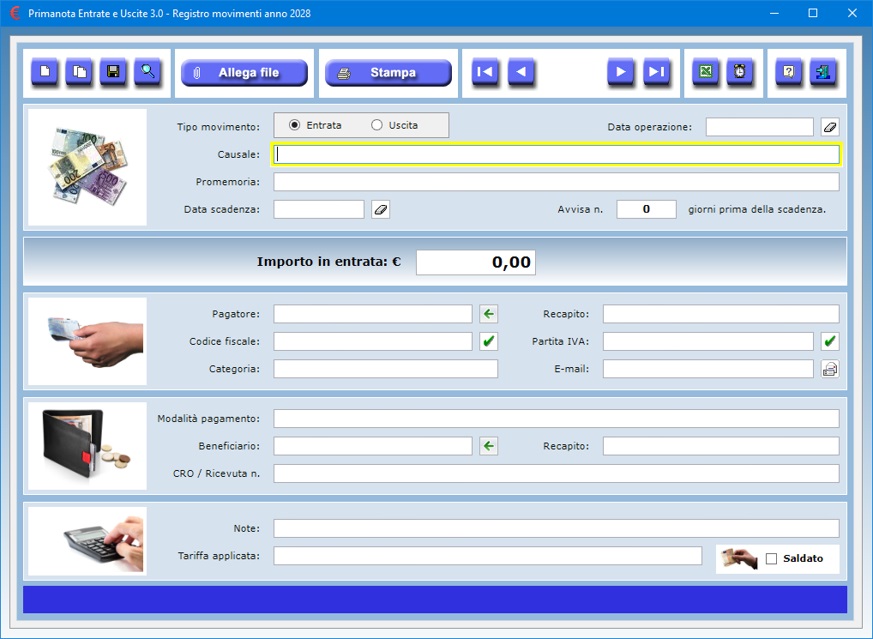
Task: Click the Excel export icon
Action: click(705, 72)
